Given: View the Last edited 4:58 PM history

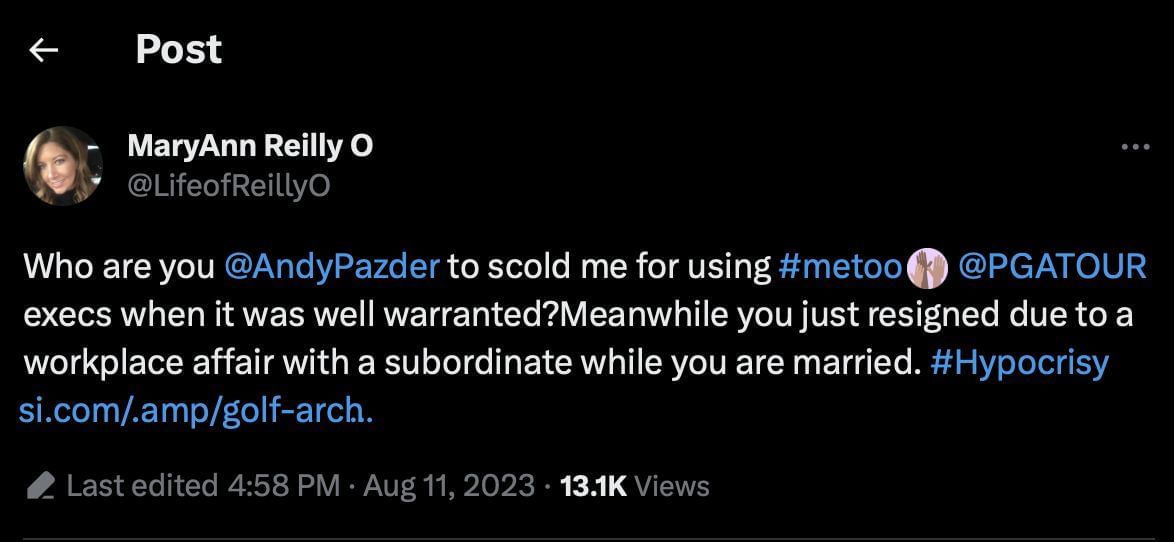Looking at the screenshot, I should [203, 487].
